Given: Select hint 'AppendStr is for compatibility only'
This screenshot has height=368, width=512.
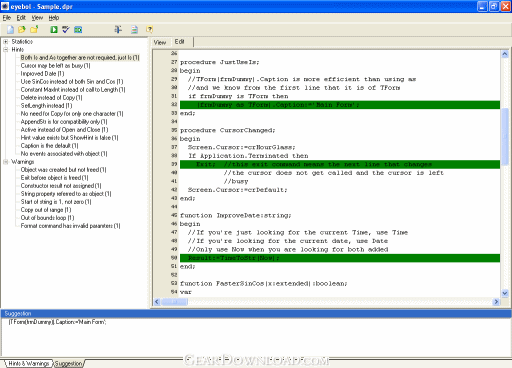Looking at the screenshot, I should click(x=64, y=122).
